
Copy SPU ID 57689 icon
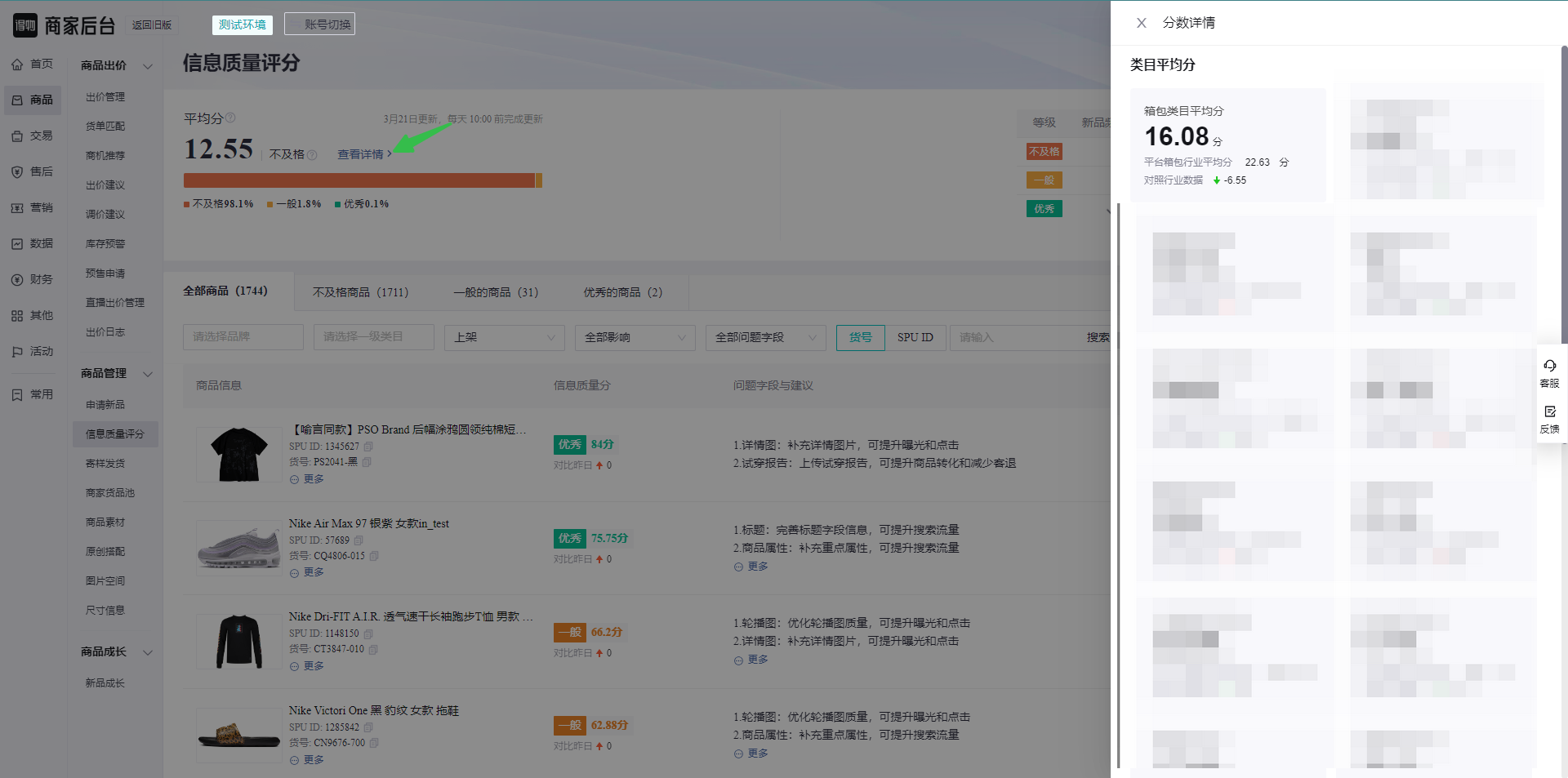pyautogui.click(x=359, y=540)
